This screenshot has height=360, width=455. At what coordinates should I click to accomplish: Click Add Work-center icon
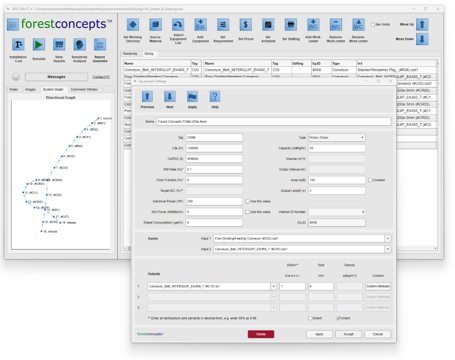pyautogui.click(x=313, y=25)
